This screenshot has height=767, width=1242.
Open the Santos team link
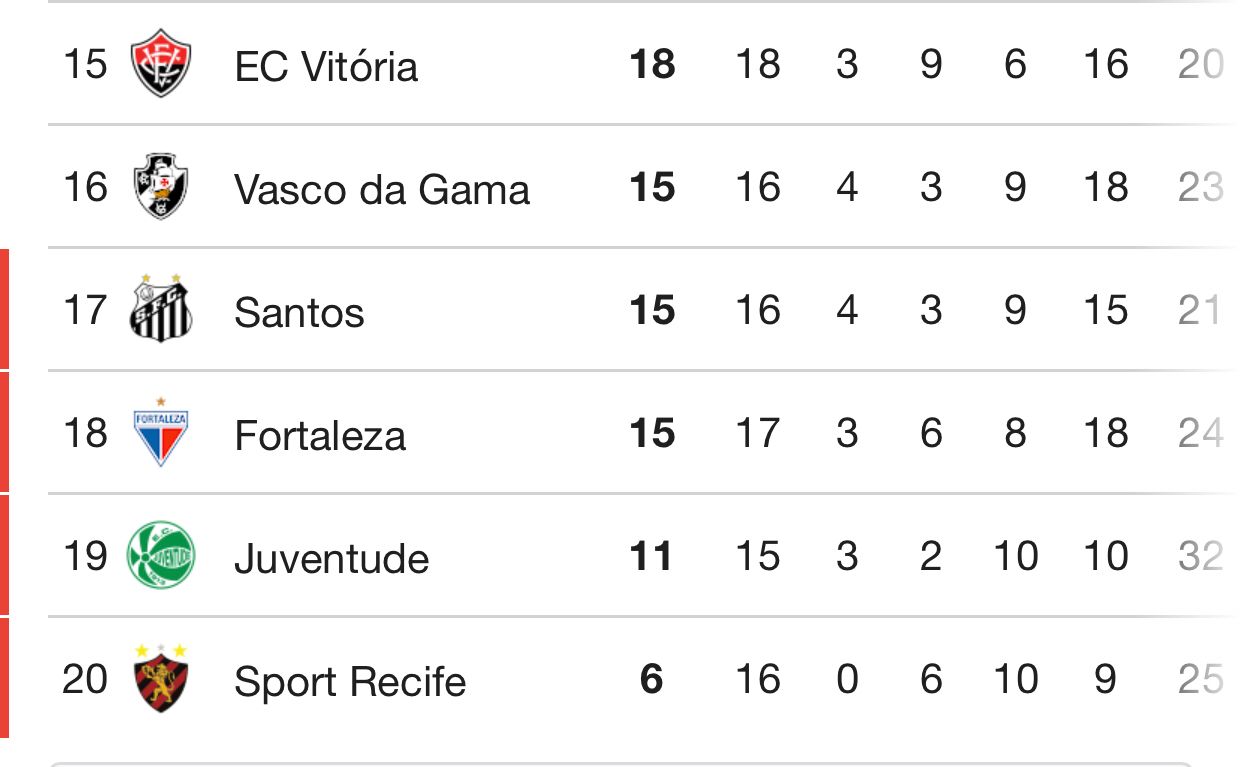299,312
